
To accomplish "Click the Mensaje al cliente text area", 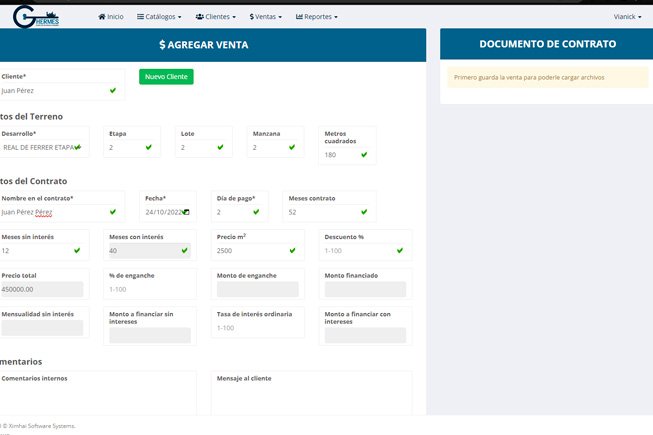I will (312, 399).
